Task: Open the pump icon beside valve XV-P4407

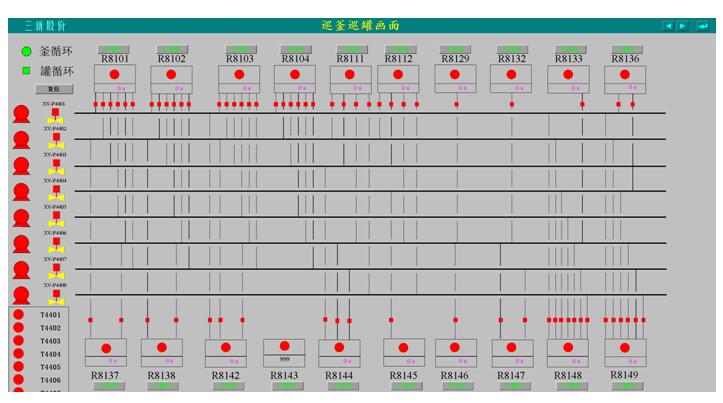Action: coord(21,270)
